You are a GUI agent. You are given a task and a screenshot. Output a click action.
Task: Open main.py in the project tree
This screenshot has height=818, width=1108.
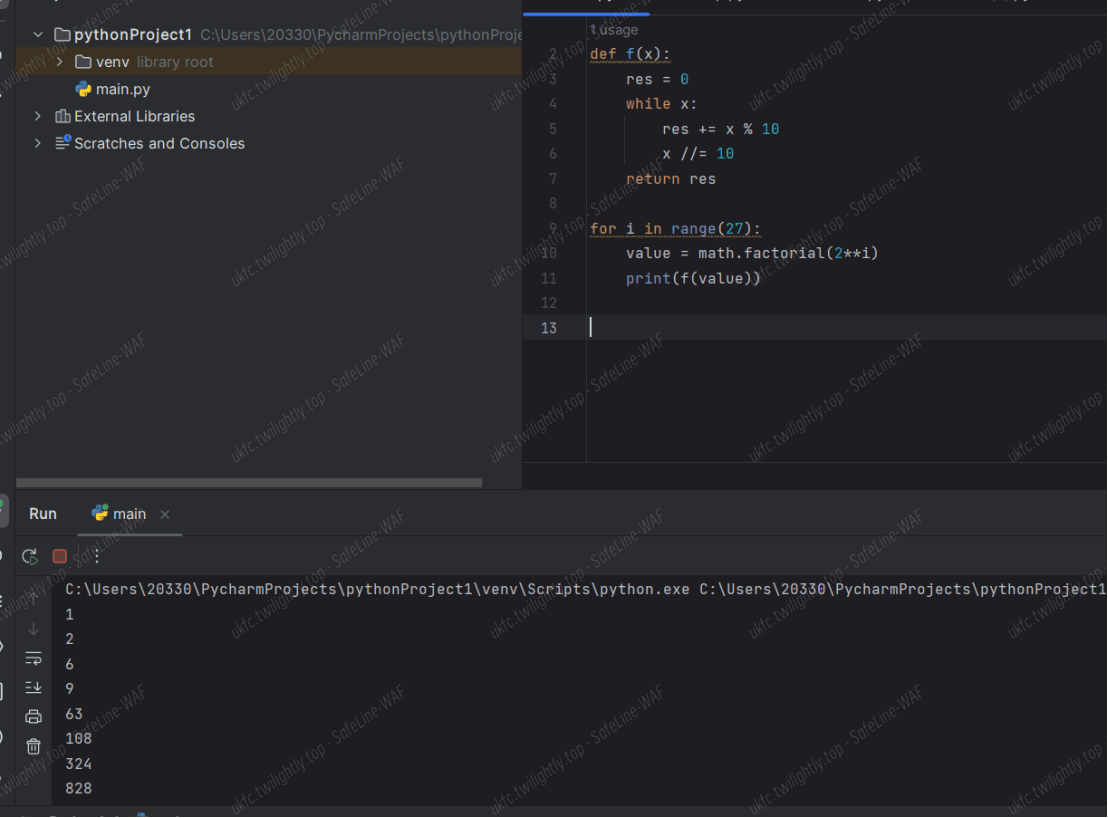[x=122, y=89]
